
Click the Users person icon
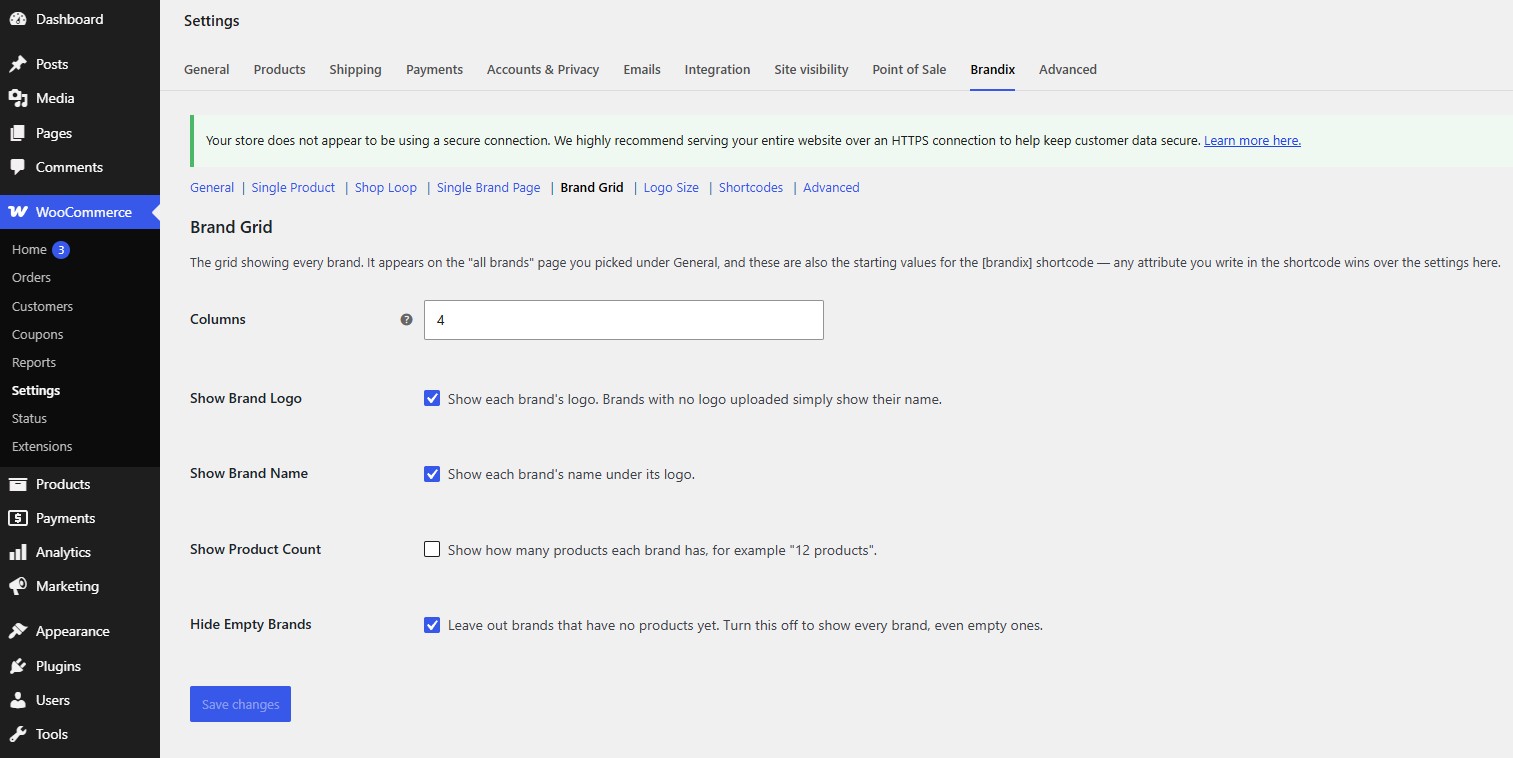coord(18,700)
